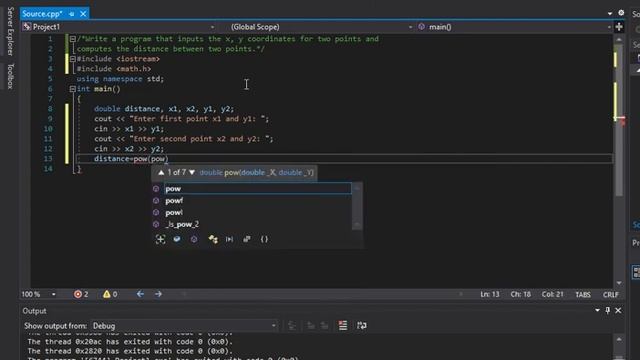Open the Output window options dropdown
The width and height of the screenshot is (640, 360).
[597, 311]
